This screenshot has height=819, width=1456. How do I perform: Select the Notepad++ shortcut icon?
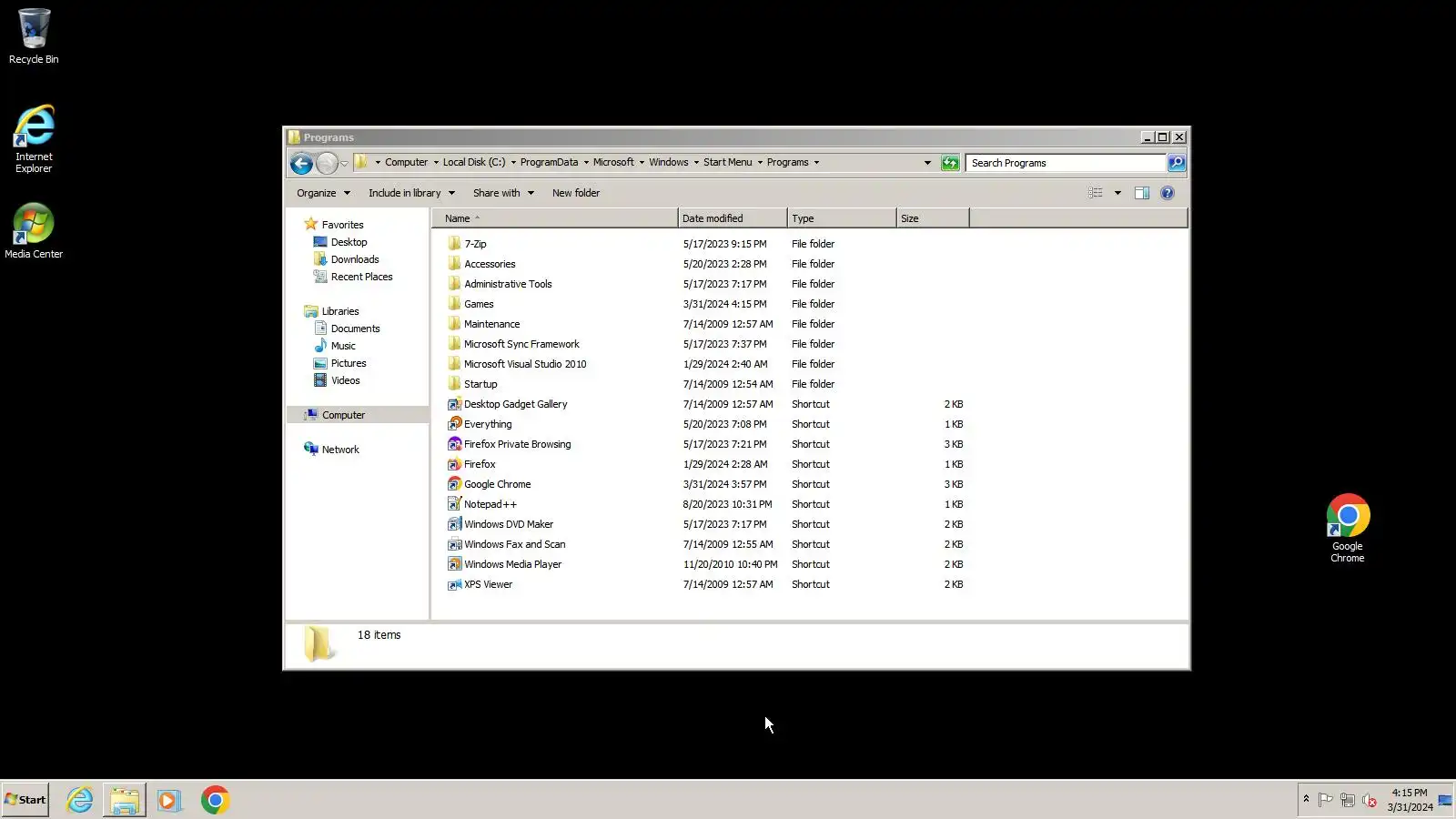coord(454,504)
